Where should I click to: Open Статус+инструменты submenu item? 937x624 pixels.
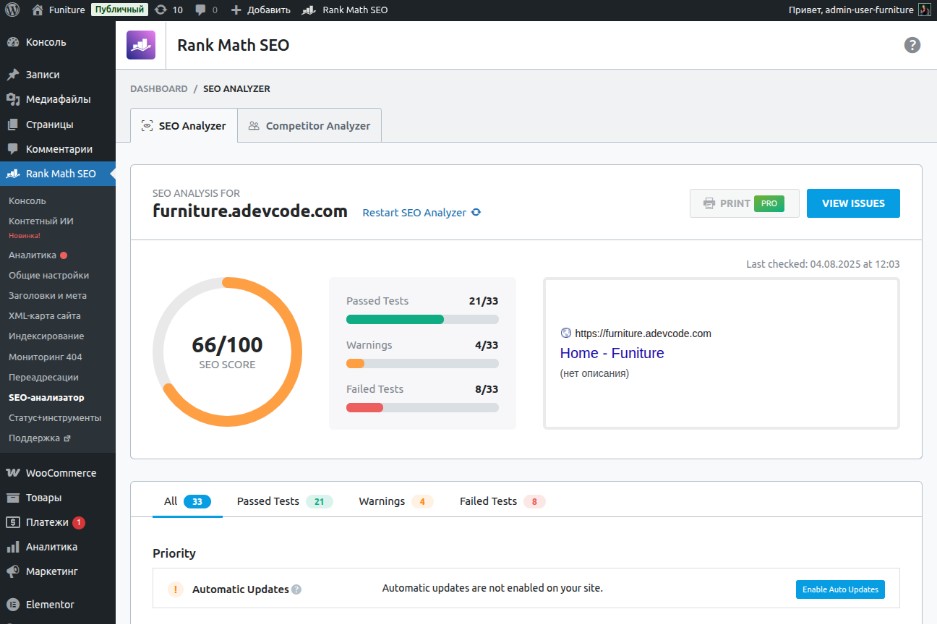55,418
